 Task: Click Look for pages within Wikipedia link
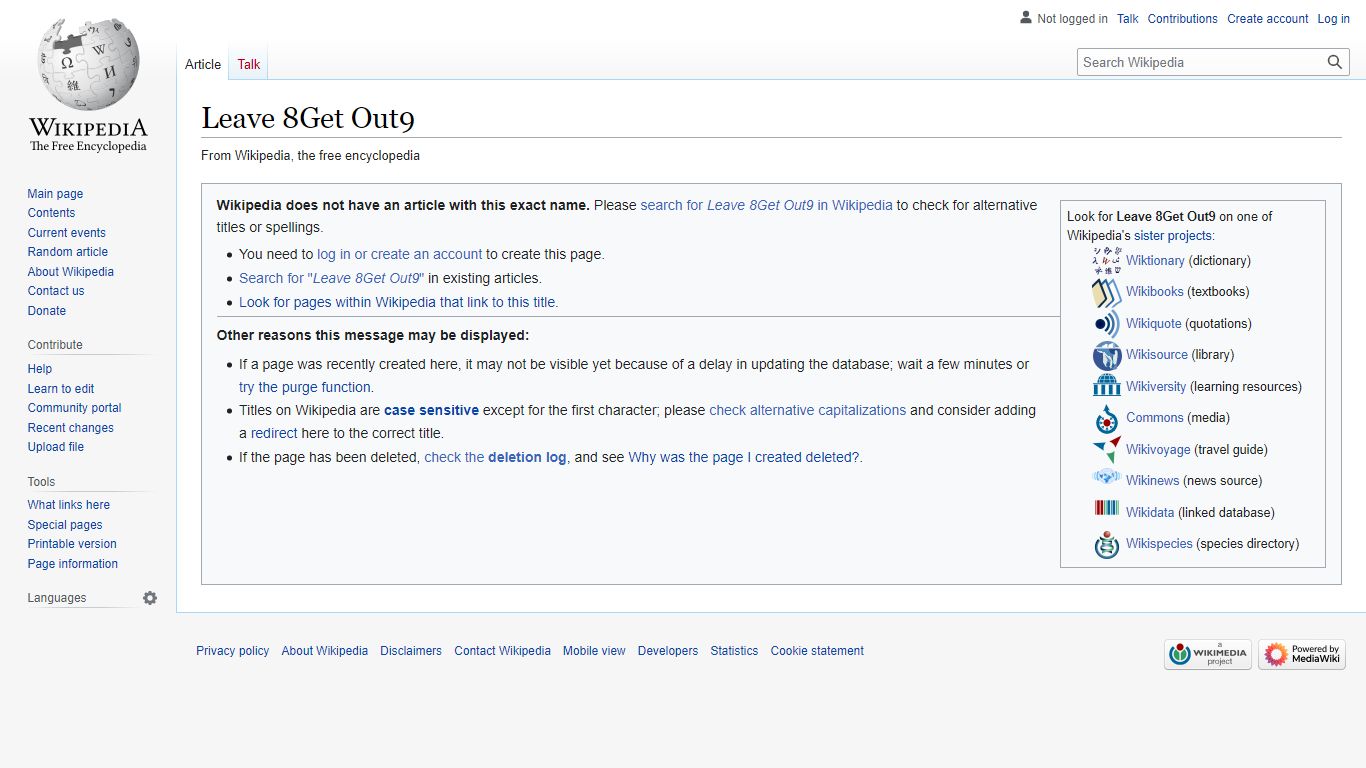[398, 302]
